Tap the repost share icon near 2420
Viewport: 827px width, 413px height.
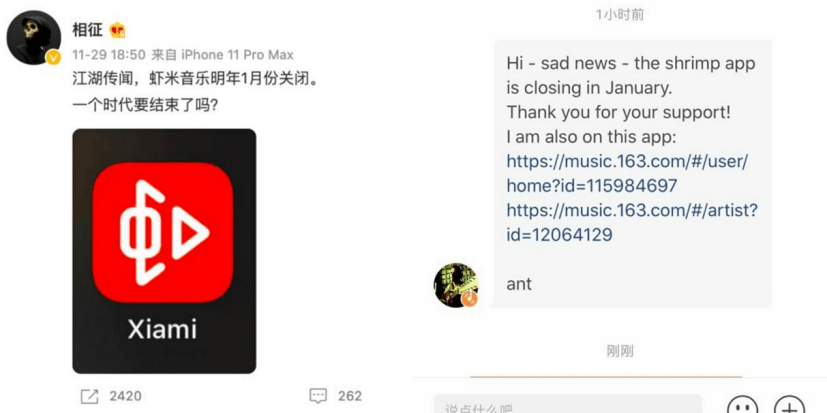point(89,396)
